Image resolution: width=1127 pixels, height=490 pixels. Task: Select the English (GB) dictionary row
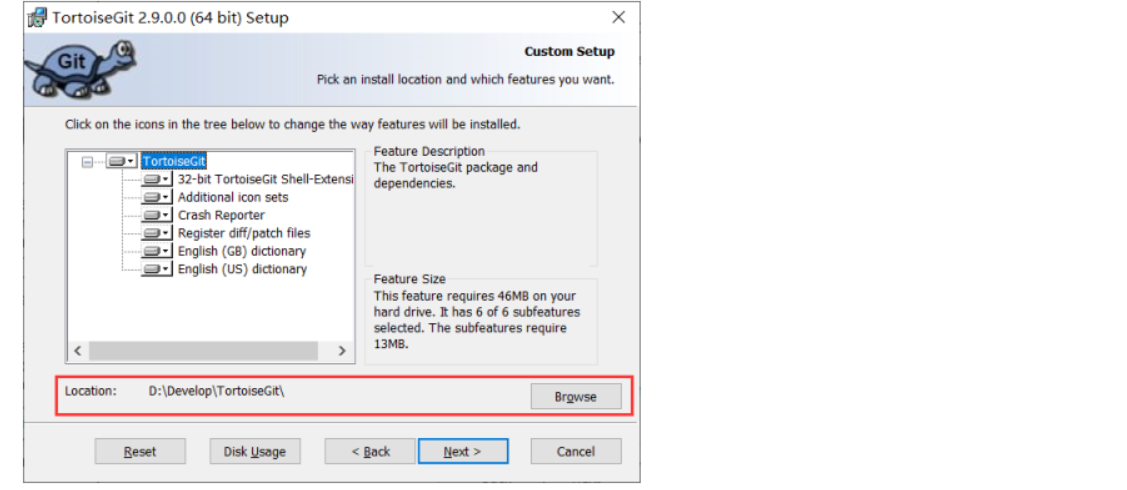click(x=242, y=251)
